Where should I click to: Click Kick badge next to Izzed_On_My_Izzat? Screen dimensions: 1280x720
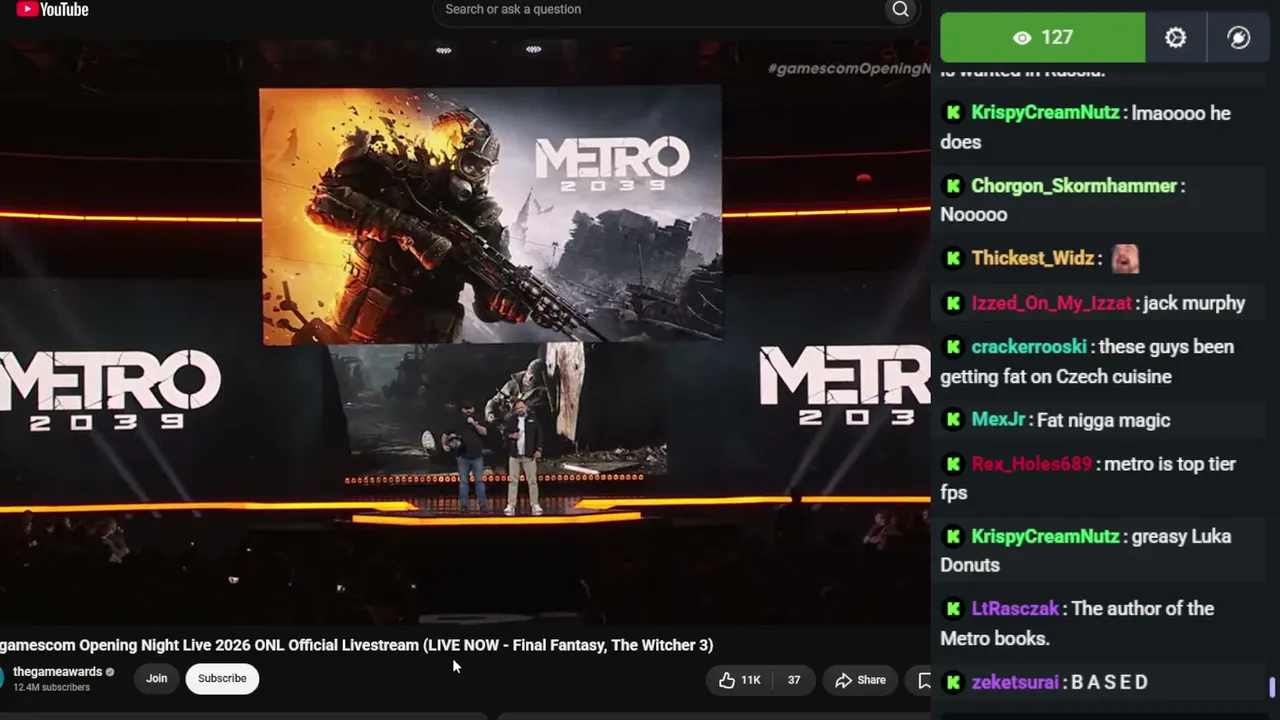click(953, 303)
